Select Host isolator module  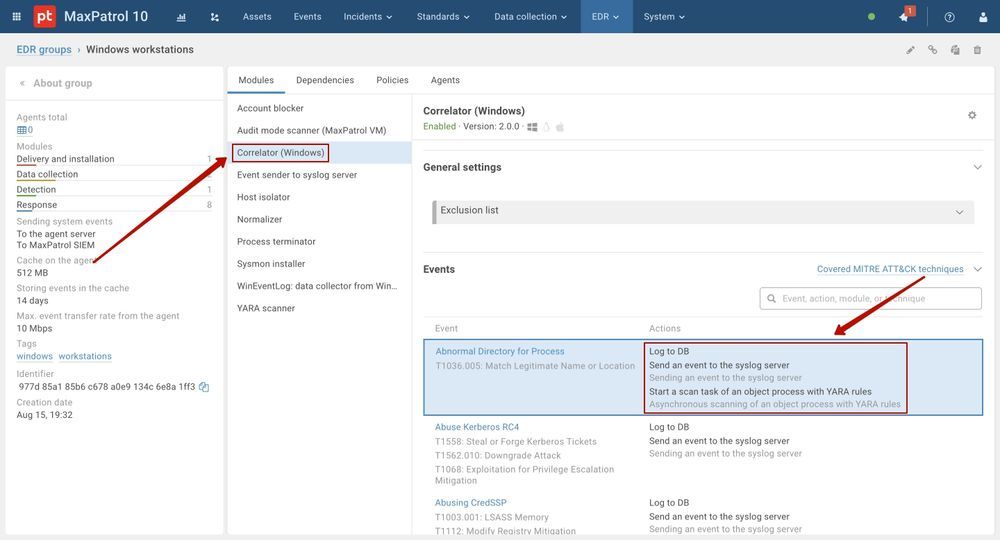point(320,198)
